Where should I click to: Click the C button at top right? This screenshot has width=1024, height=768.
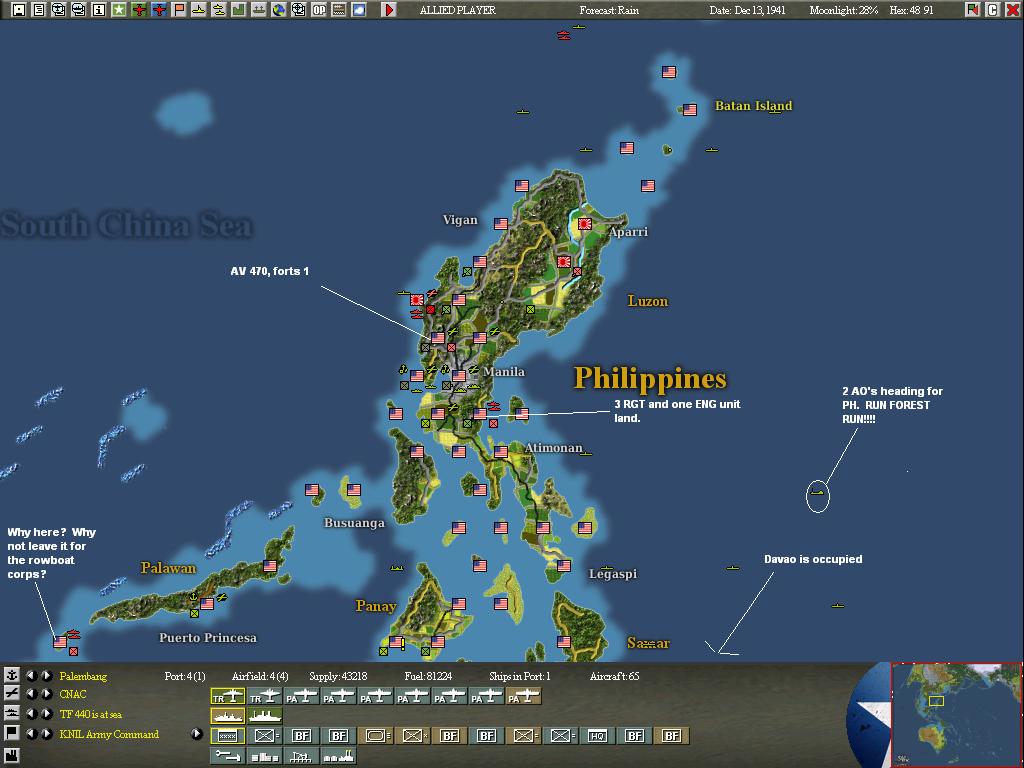(993, 10)
